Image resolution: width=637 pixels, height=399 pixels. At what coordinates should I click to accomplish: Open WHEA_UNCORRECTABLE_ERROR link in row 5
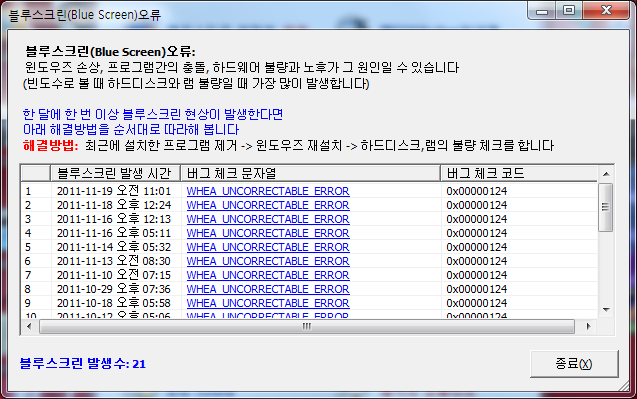(268, 247)
